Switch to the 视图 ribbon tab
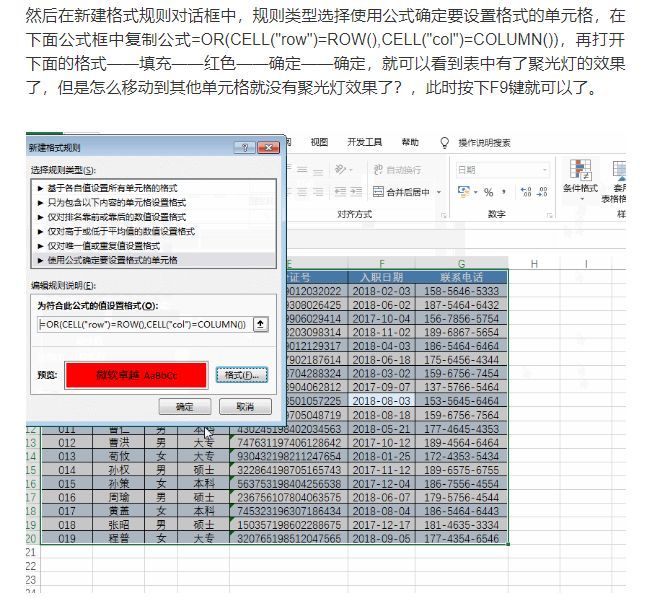 (x=319, y=142)
